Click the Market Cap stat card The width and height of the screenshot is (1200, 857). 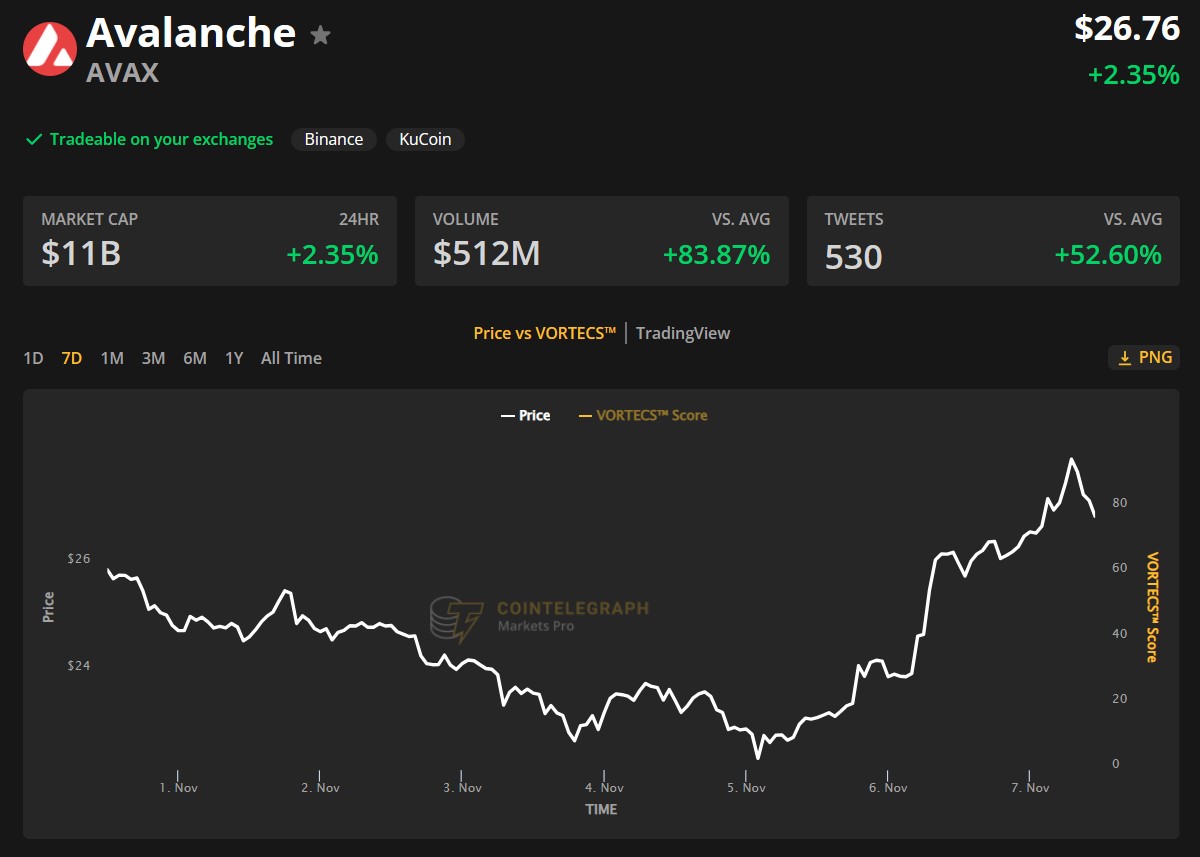210,241
